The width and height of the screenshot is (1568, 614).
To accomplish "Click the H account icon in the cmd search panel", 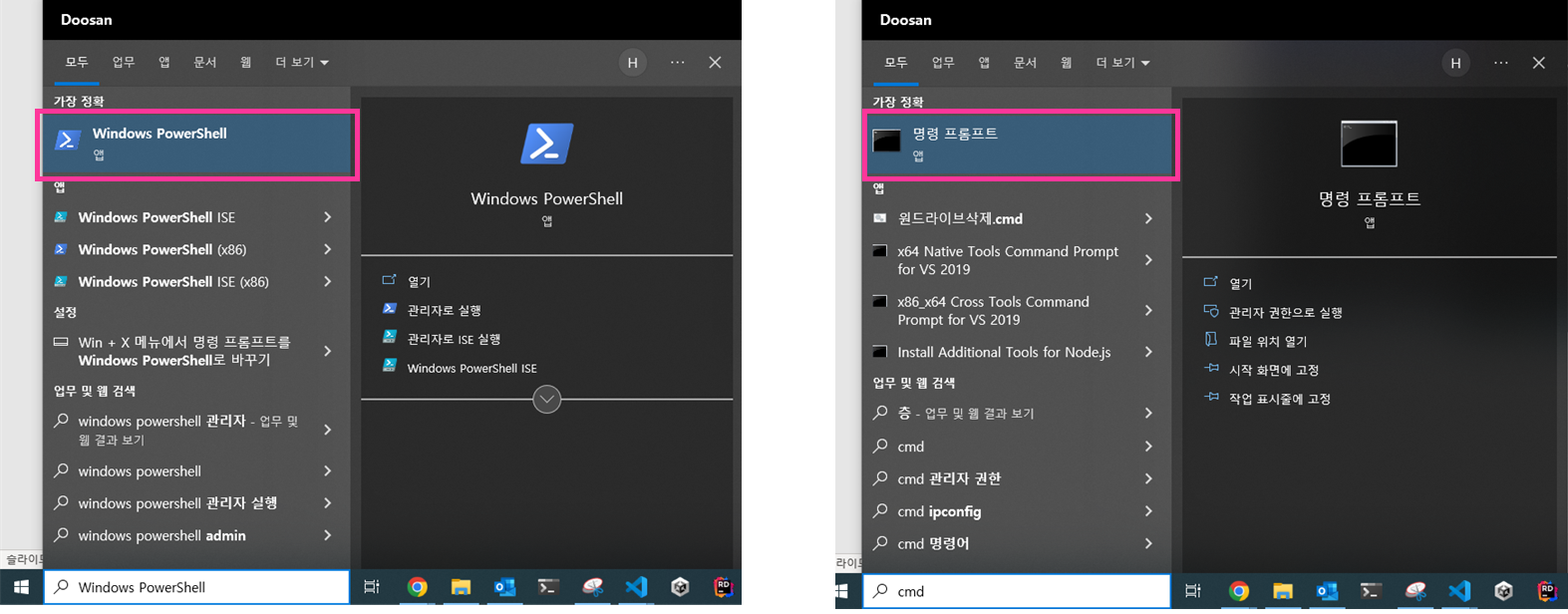I will coord(1455,63).
